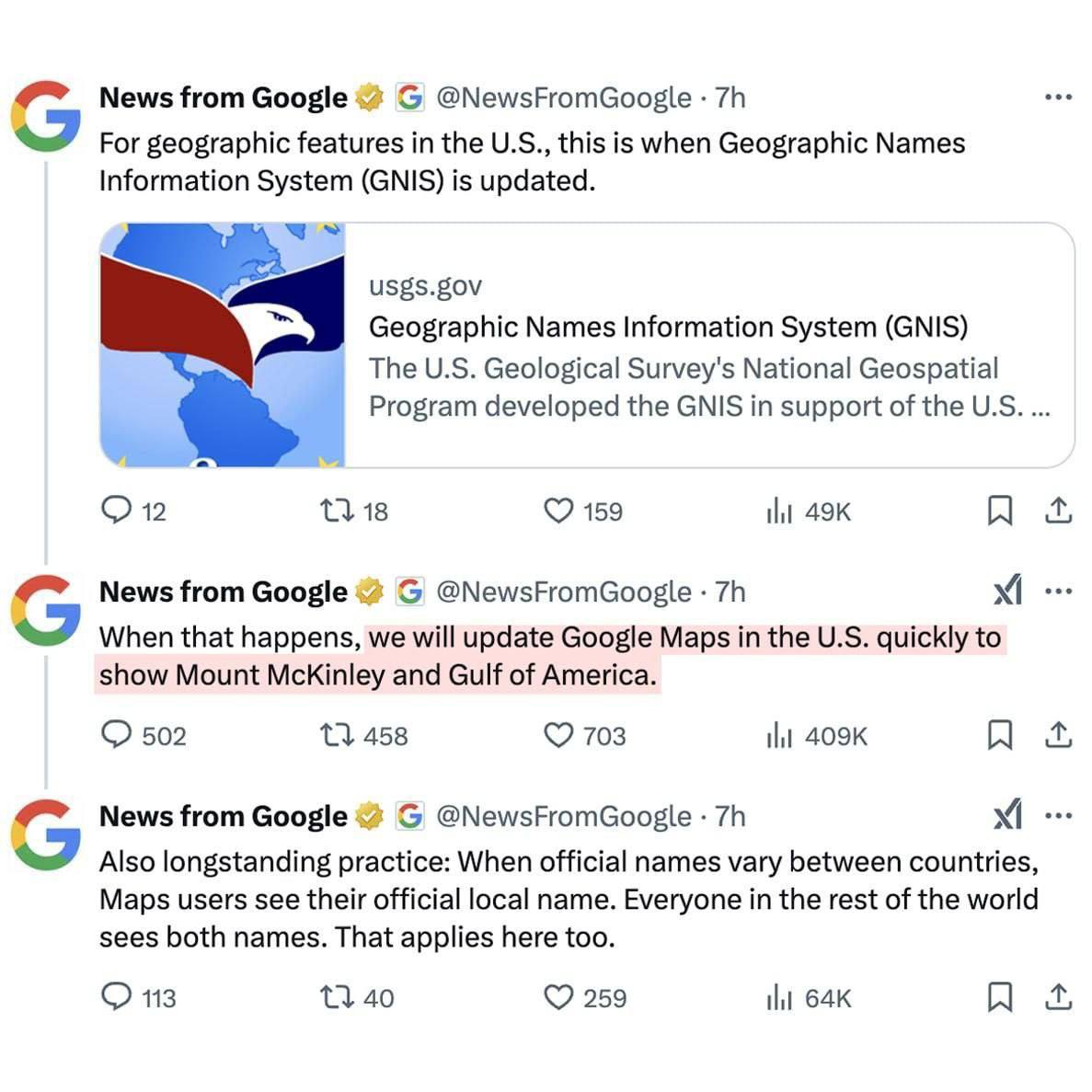Like the Gulf of America tweet
1092x1092 pixels.
pos(559,735)
